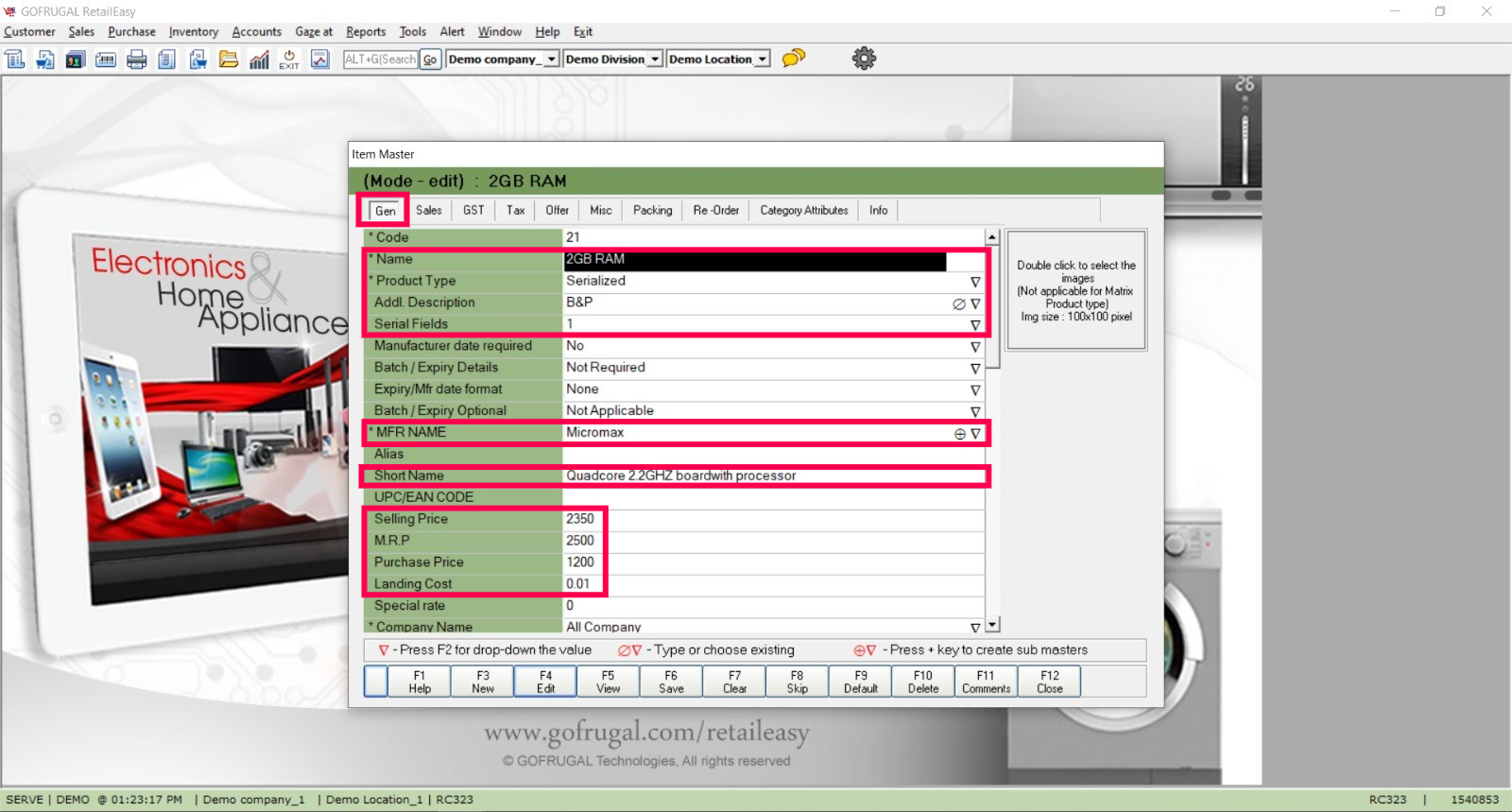Viewport: 1512px width, 812px height.
Task: Click the F5 View button
Action: [609, 682]
